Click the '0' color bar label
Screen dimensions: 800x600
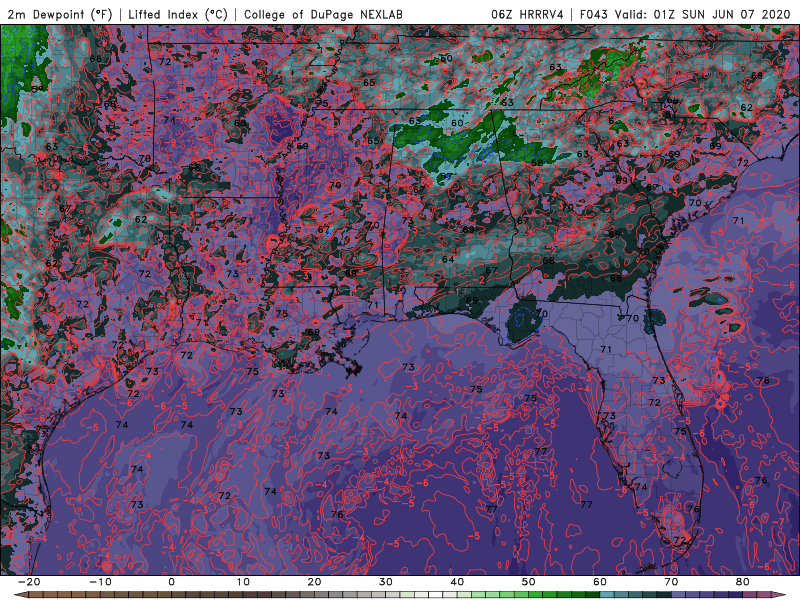(x=171, y=582)
